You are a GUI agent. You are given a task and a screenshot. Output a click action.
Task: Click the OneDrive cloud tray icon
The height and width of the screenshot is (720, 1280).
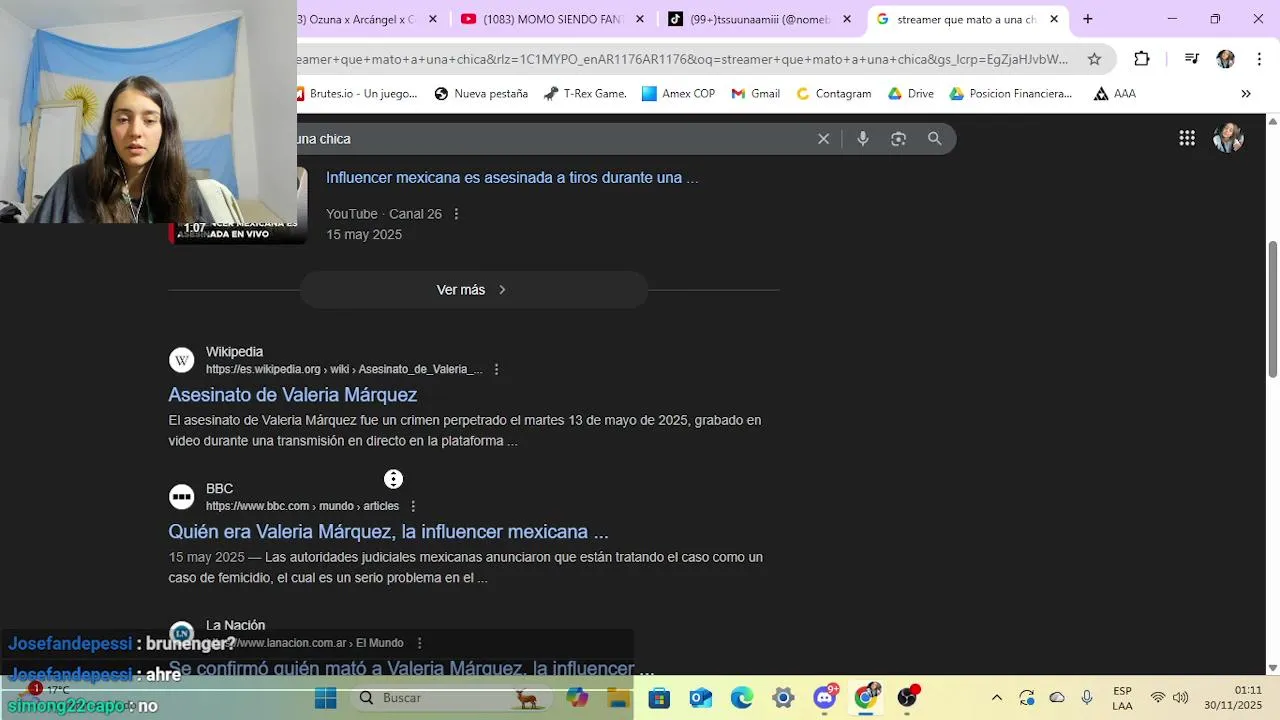tap(1057, 698)
